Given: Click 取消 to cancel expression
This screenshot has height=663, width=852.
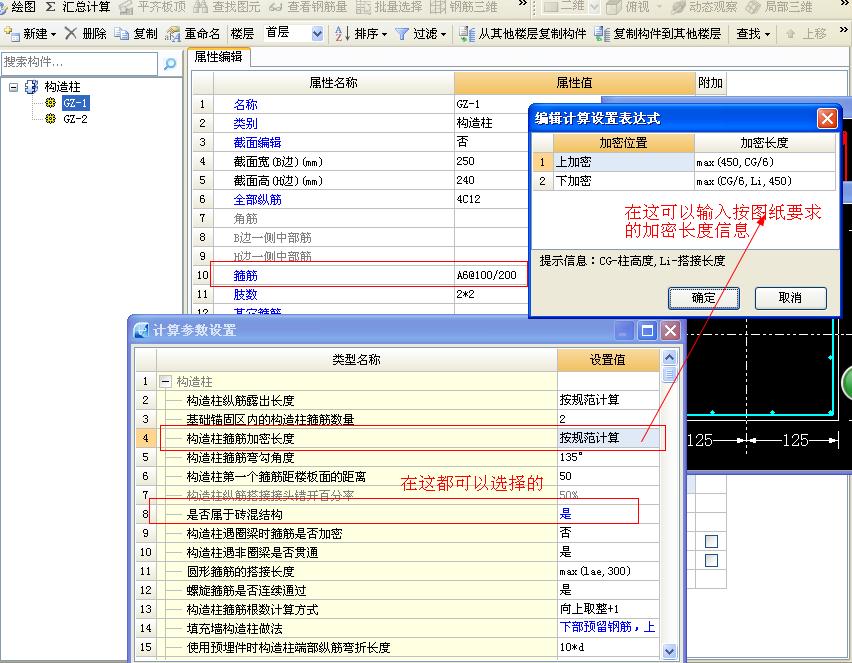Looking at the screenshot, I should pyautogui.click(x=791, y=298).
